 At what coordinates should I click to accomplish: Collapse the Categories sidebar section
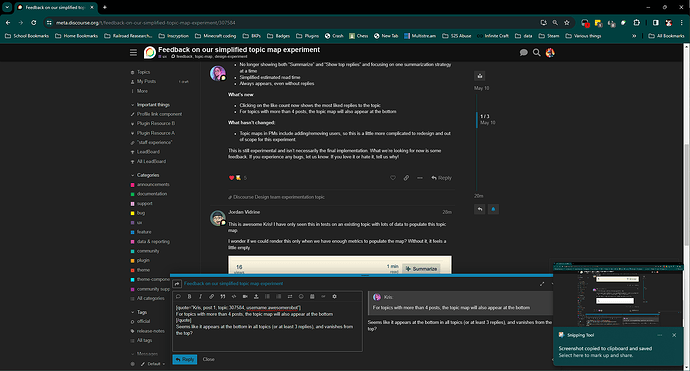[x=145, y=175]
